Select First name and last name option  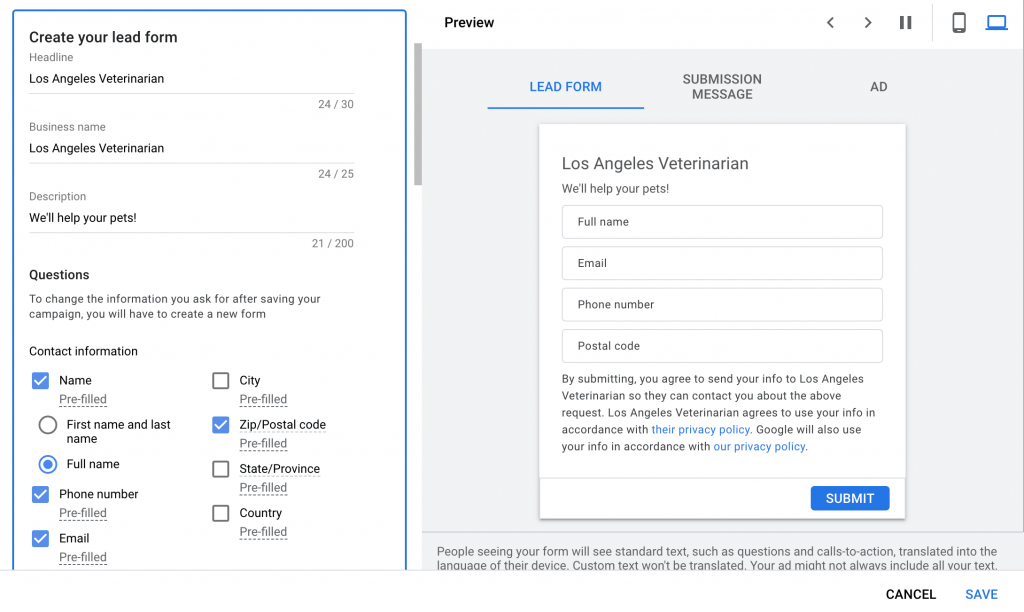click(x=48, y=425)
